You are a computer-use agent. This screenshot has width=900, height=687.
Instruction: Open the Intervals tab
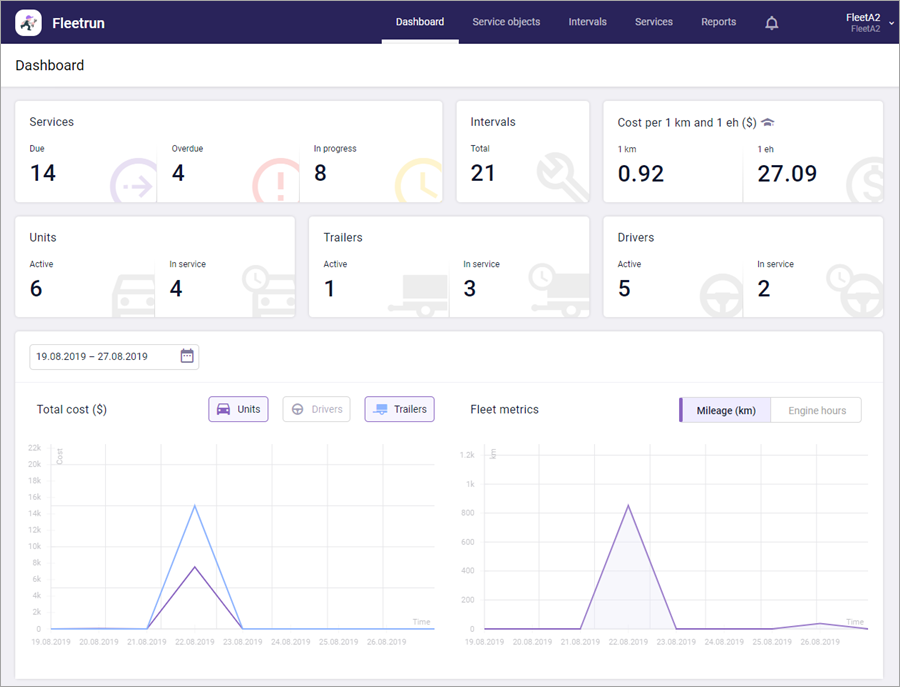pos(587,22)
